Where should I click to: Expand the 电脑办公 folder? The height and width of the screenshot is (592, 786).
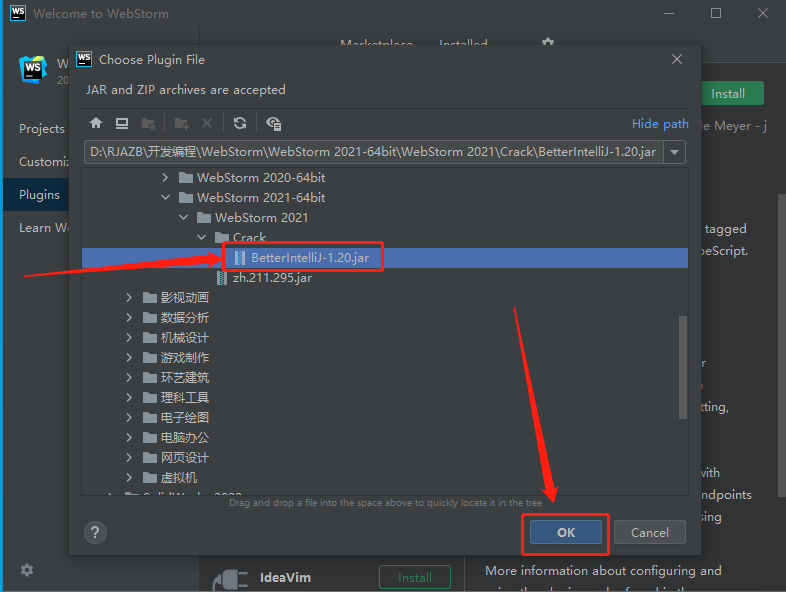coord(129,438)
